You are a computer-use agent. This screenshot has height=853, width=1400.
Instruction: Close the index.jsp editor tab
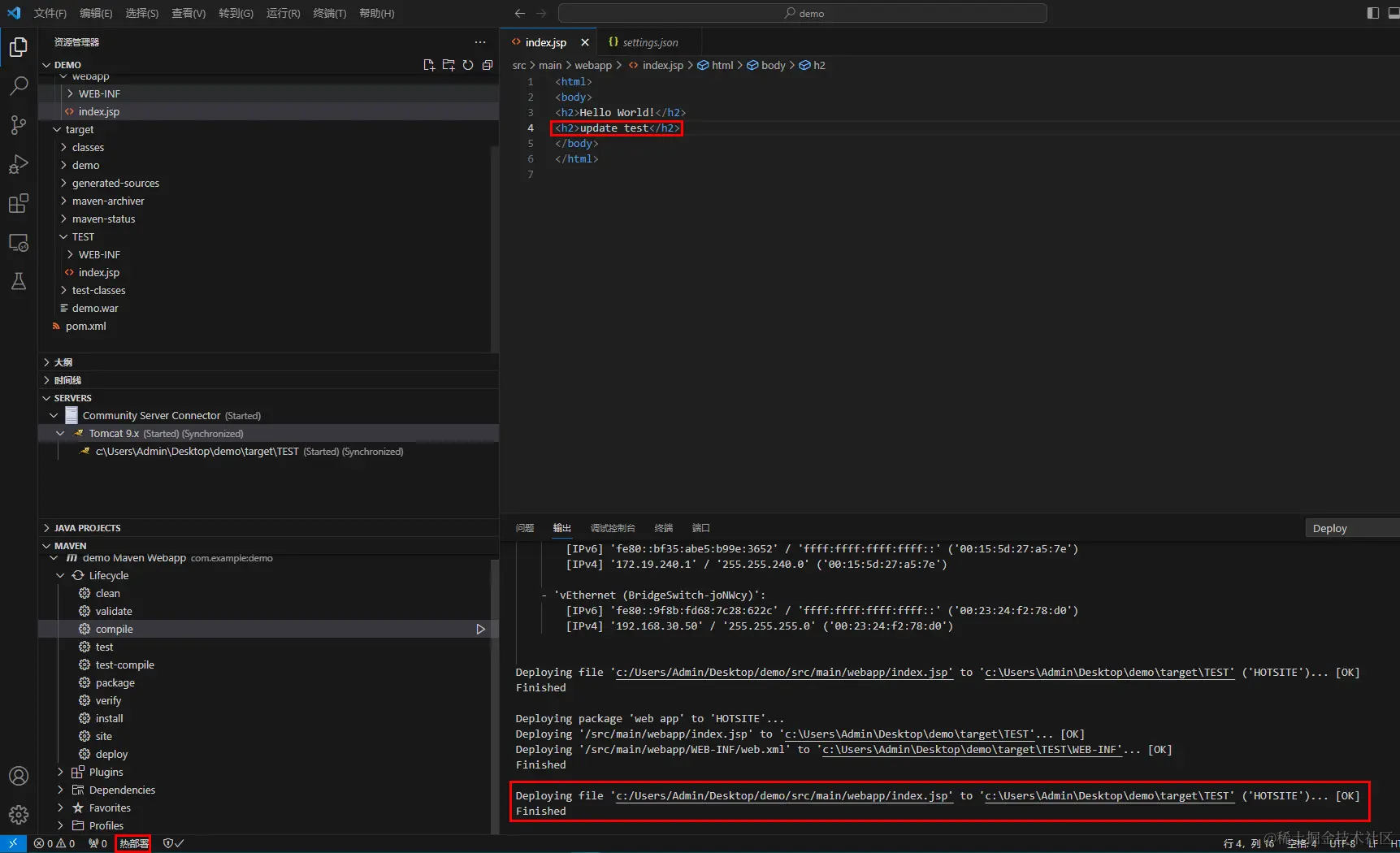tap(584, 42)
